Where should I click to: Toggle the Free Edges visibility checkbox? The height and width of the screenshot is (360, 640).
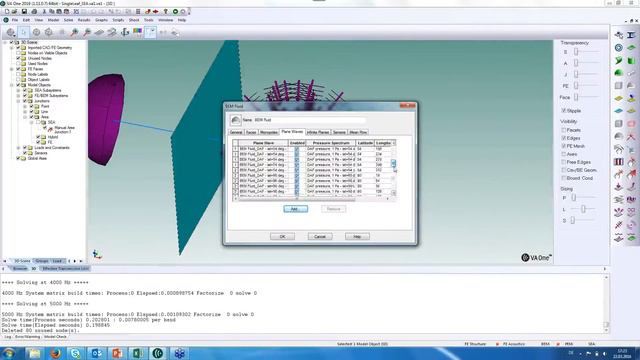point(564,162)
